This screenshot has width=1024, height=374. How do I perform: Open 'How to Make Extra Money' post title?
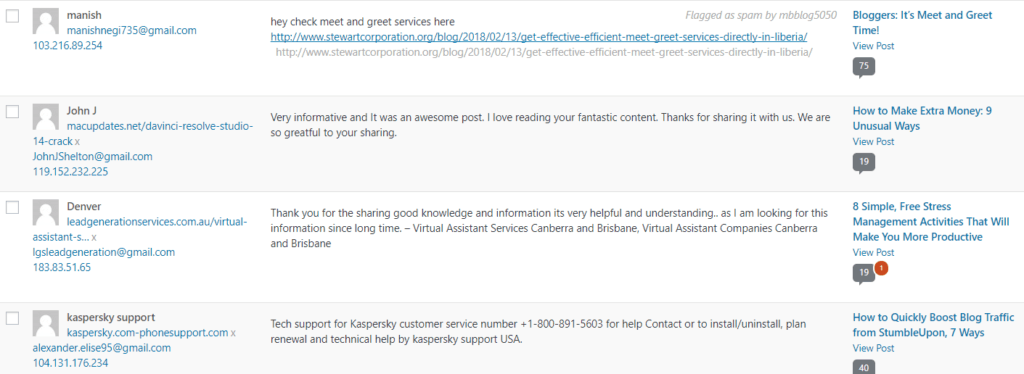tap(922, 118)
